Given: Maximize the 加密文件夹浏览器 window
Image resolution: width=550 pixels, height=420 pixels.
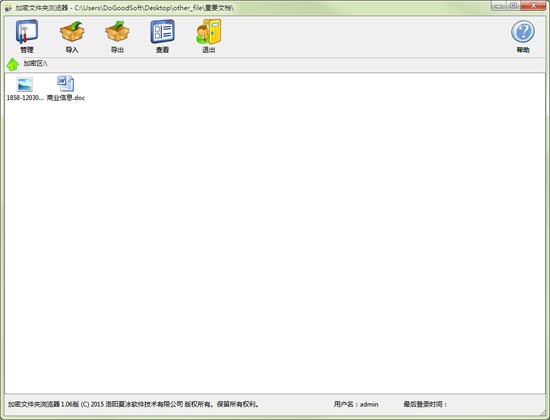Looking at the screenshot, I should pos(513,6).
